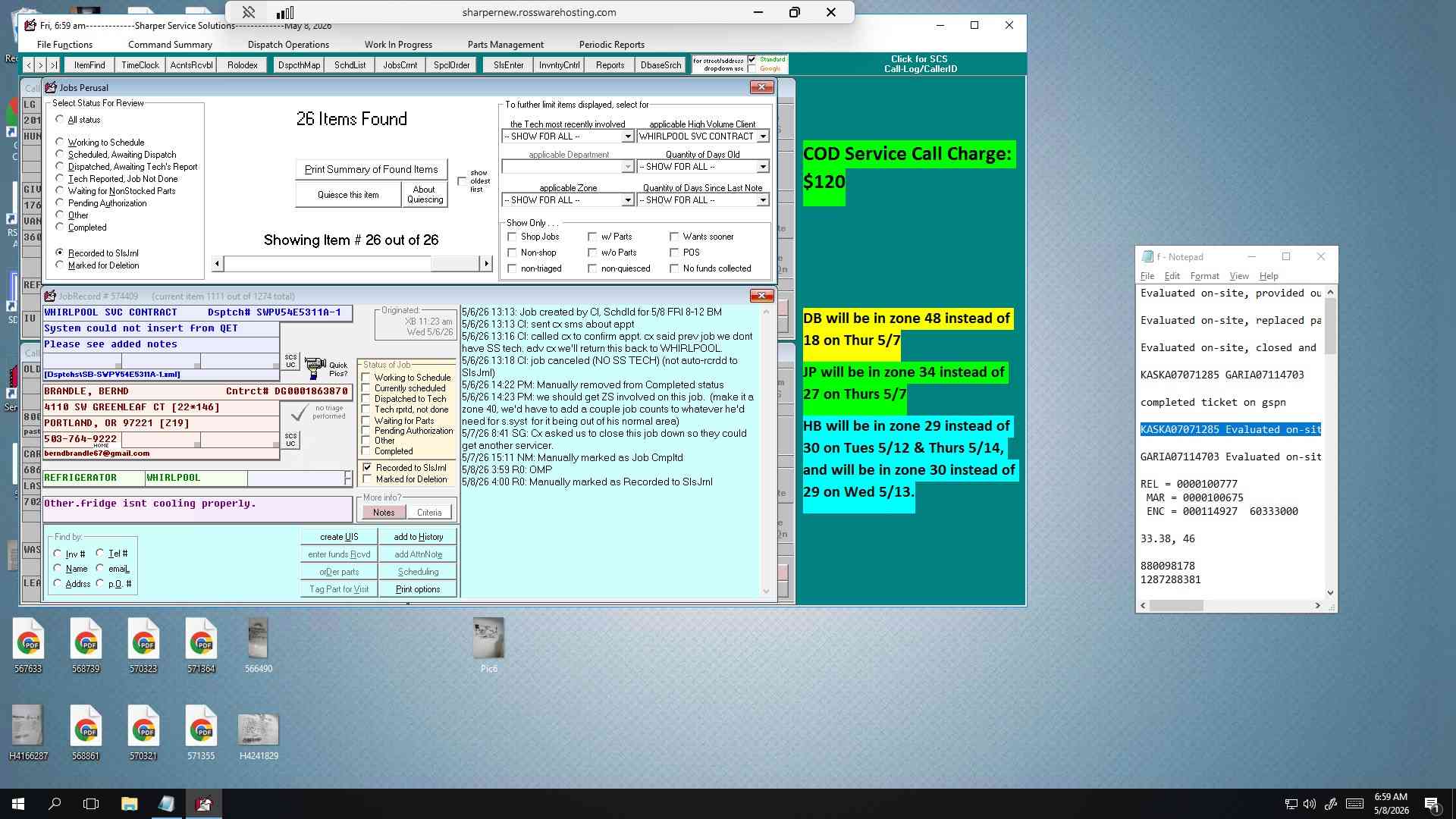Open the Pic6 image thumbnail
The width and height of the screenshot is (1456, 819).
tap(488, 645)
